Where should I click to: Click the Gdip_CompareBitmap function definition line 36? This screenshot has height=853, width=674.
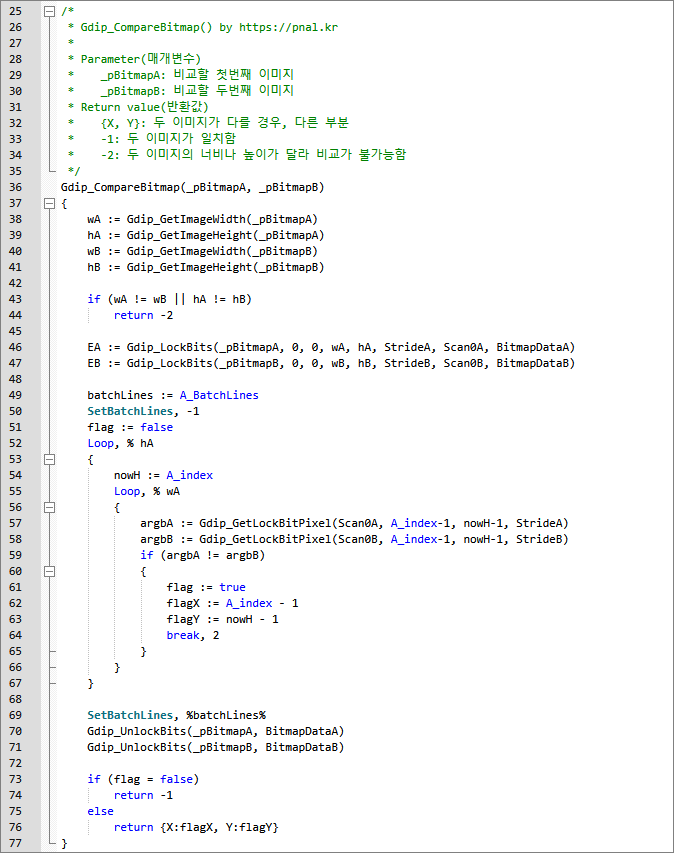click(193, 187)
